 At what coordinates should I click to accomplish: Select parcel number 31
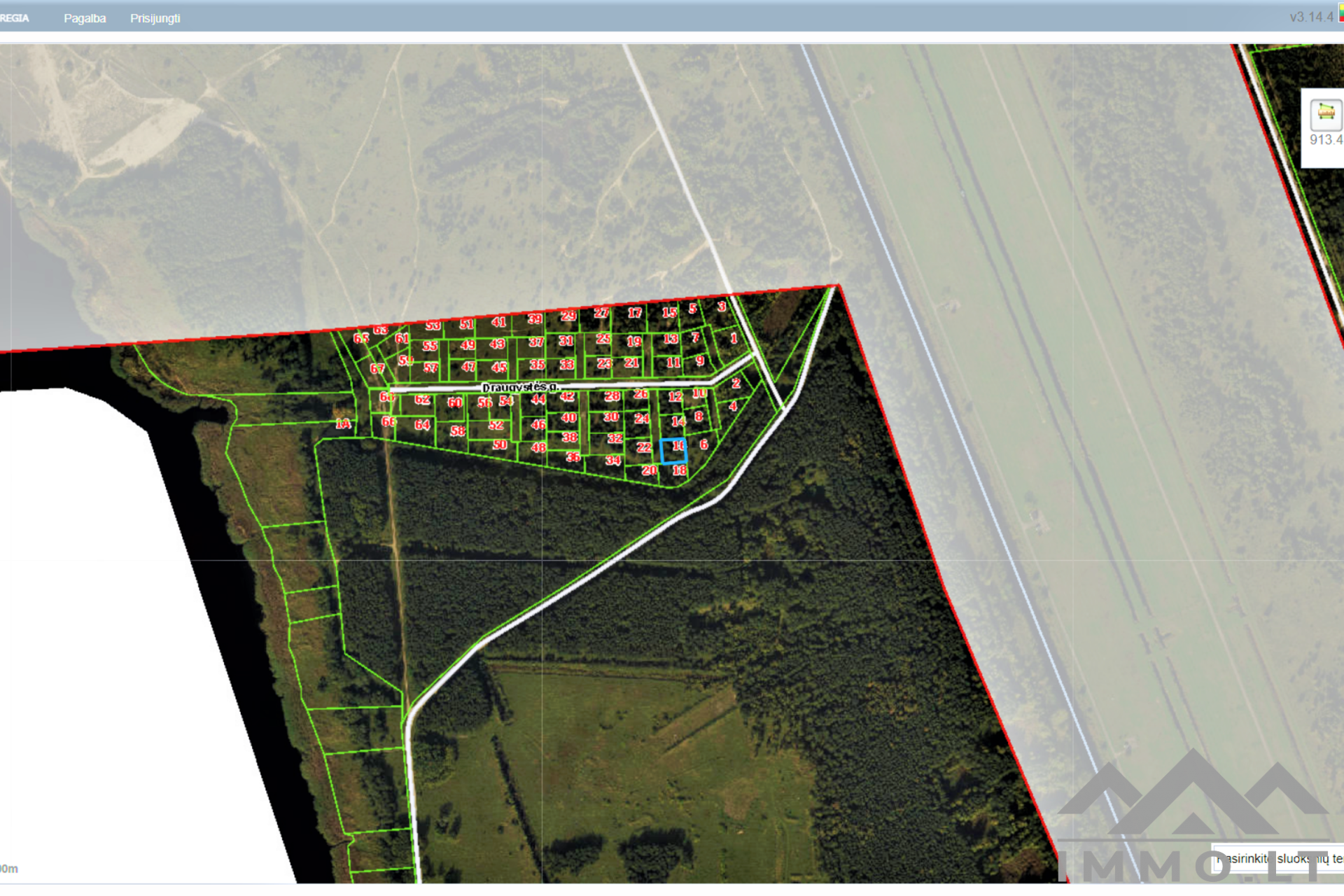point(566,341)
